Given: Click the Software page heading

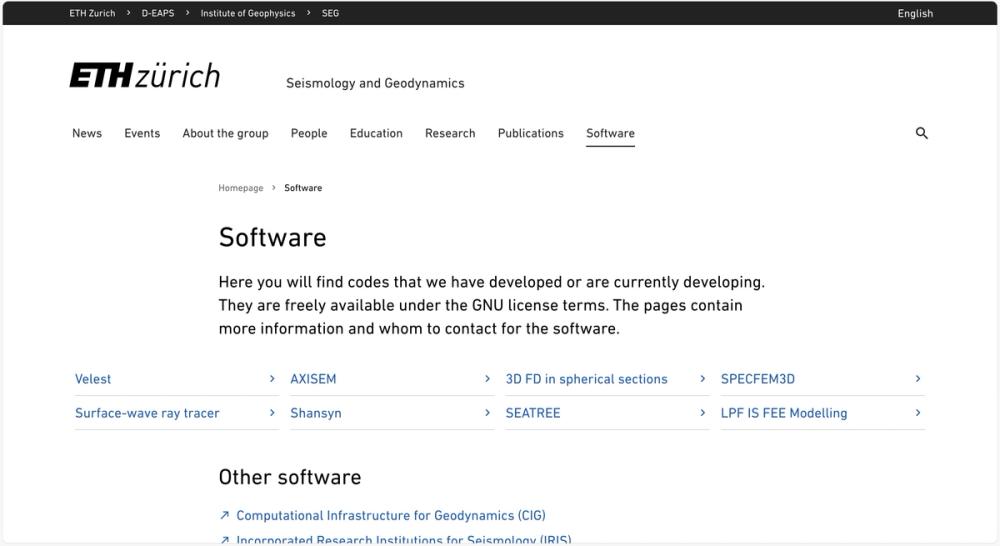Looking at the screenshot, I should [272, 237].
